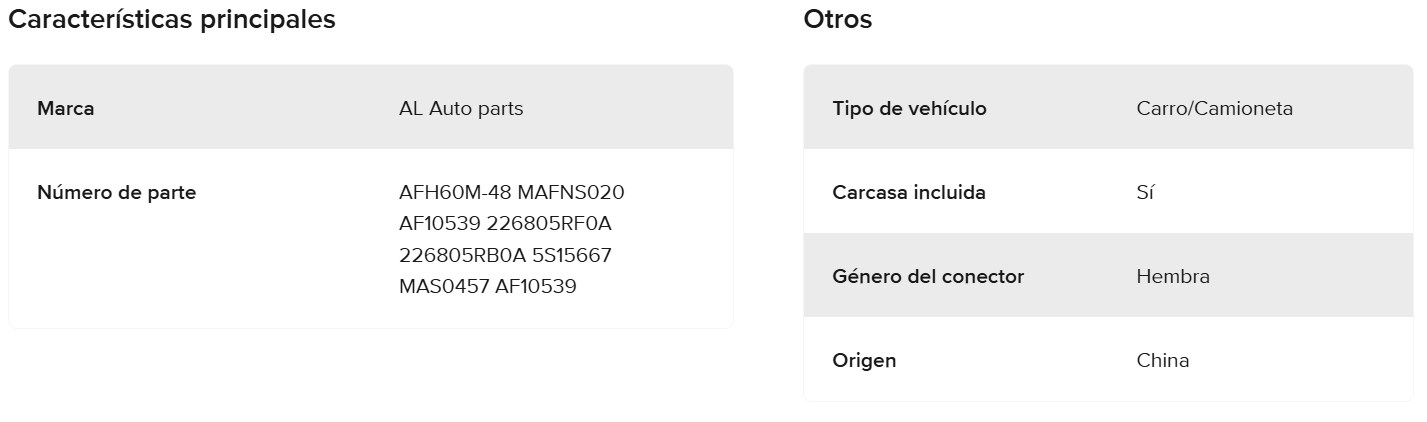The width and height of the screenshot is (1427, 422).
Task: Click part number MAS0457
Action: (444, 287)
